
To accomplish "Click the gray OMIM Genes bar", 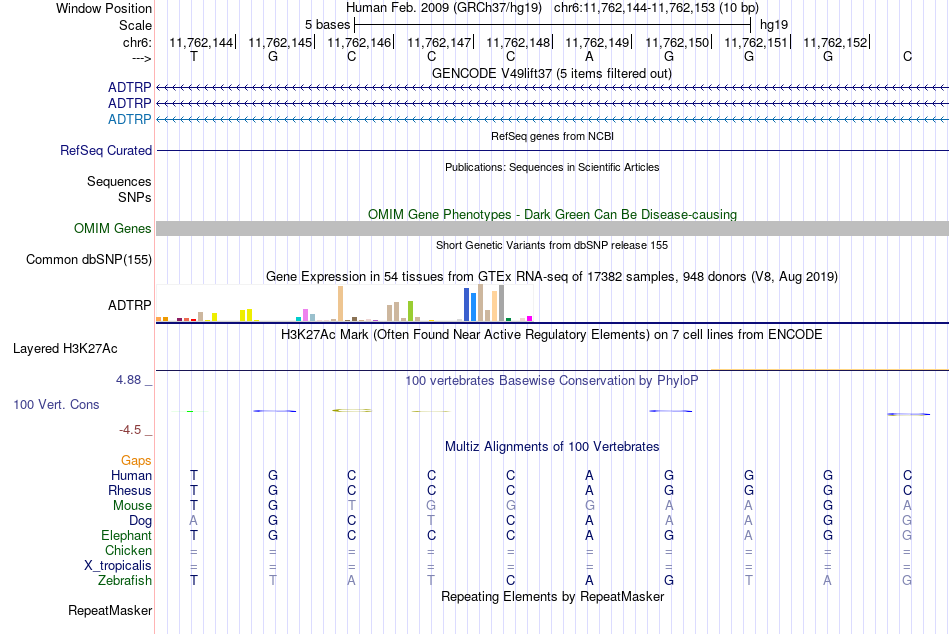I will point(552,229).
